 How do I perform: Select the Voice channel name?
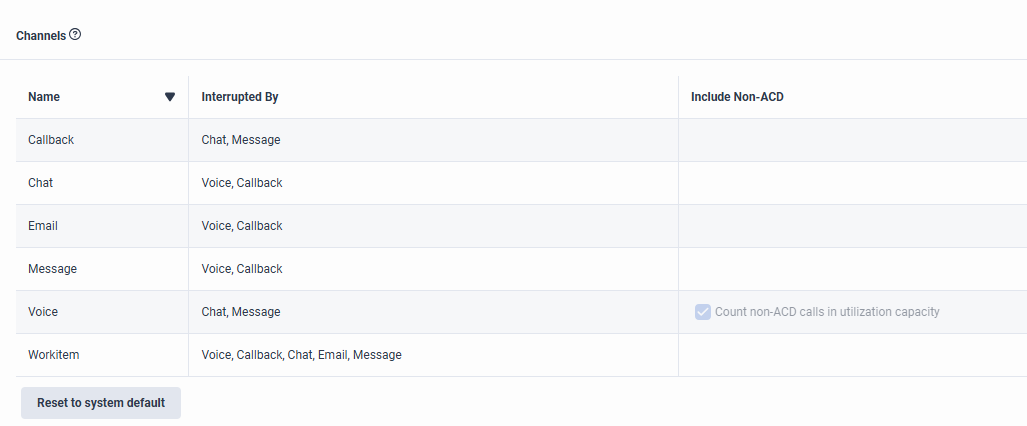point(43,312)
